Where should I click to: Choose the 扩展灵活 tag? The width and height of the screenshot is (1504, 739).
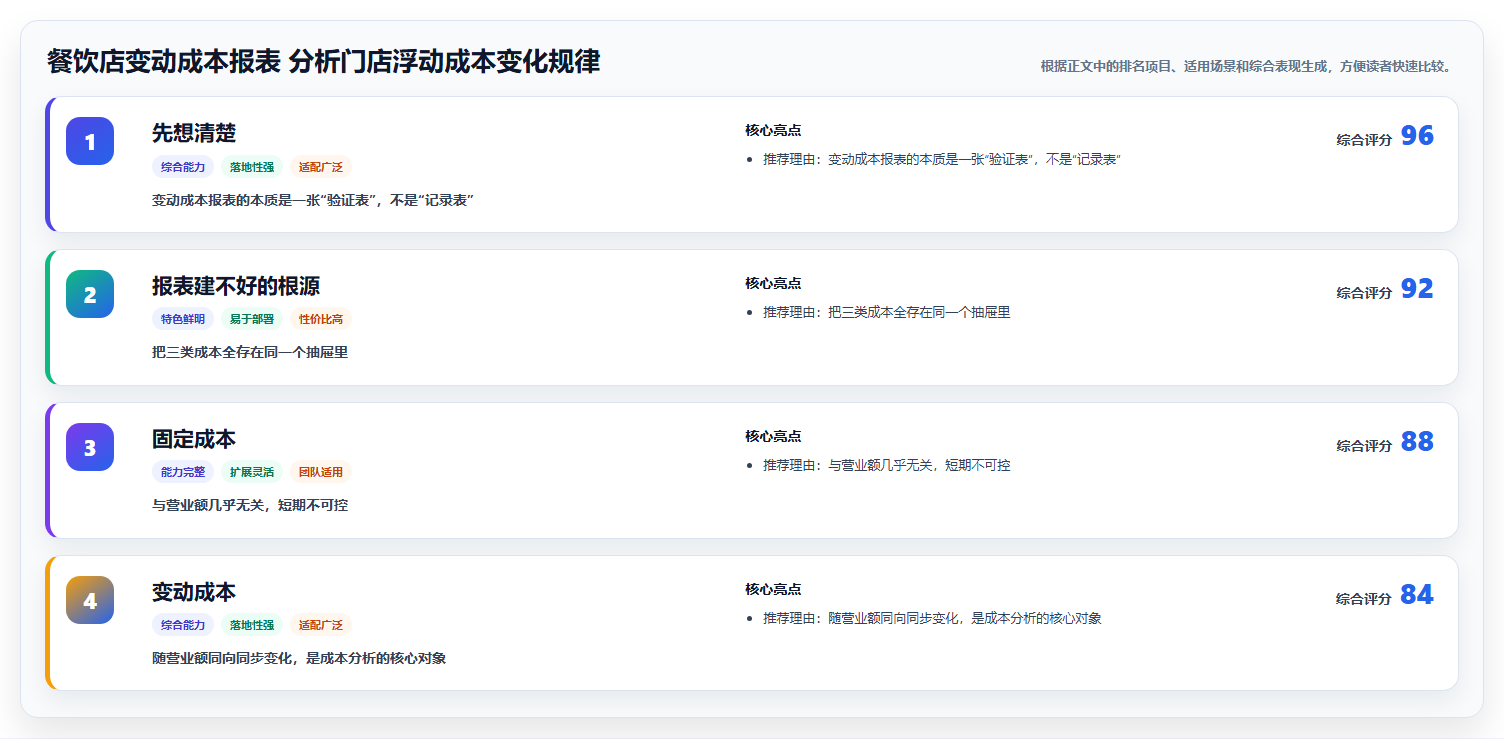pyautogui.click(x=252, y=472)
